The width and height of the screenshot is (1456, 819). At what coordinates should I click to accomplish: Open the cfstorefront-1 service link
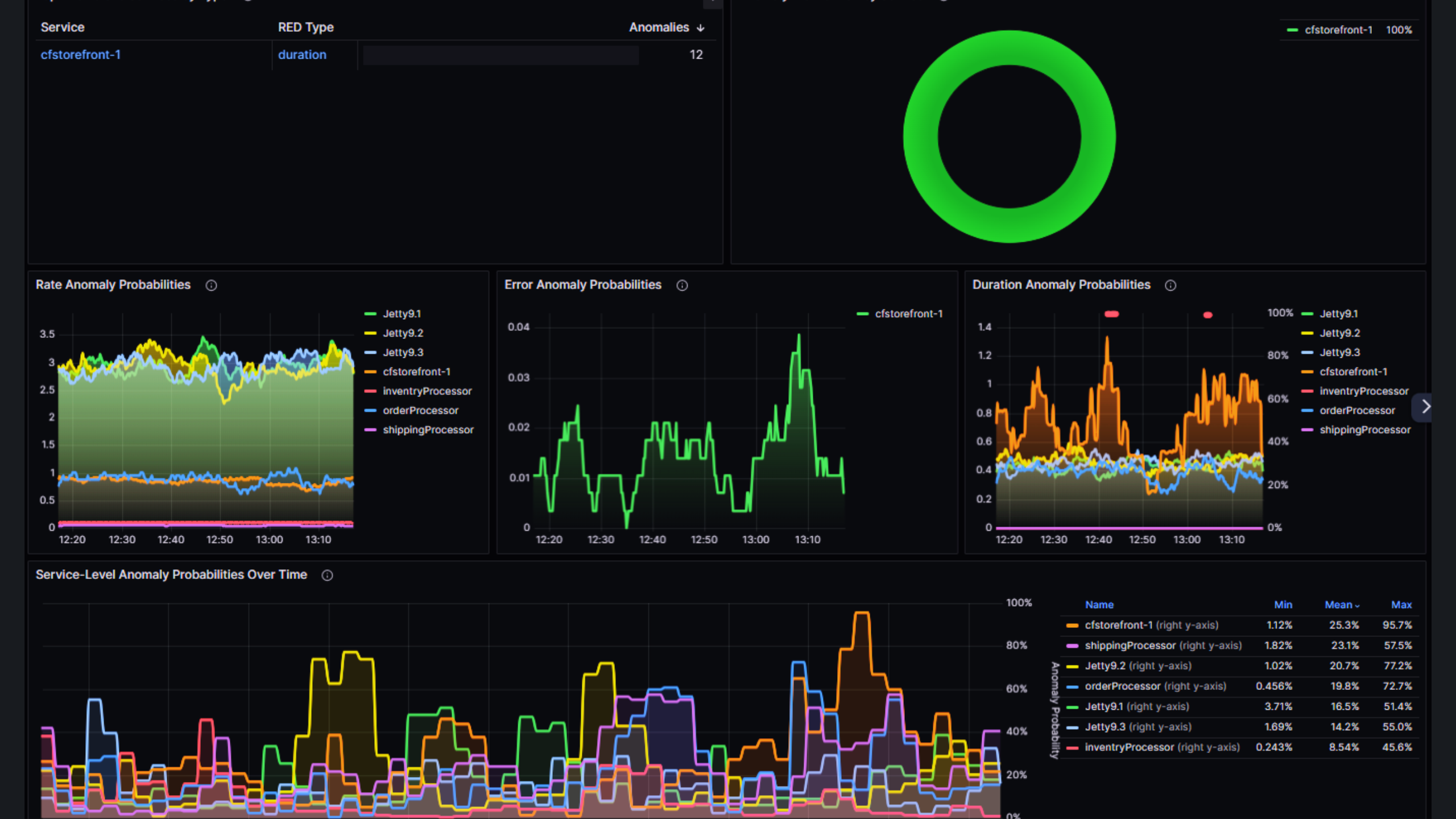coord(80,55)
